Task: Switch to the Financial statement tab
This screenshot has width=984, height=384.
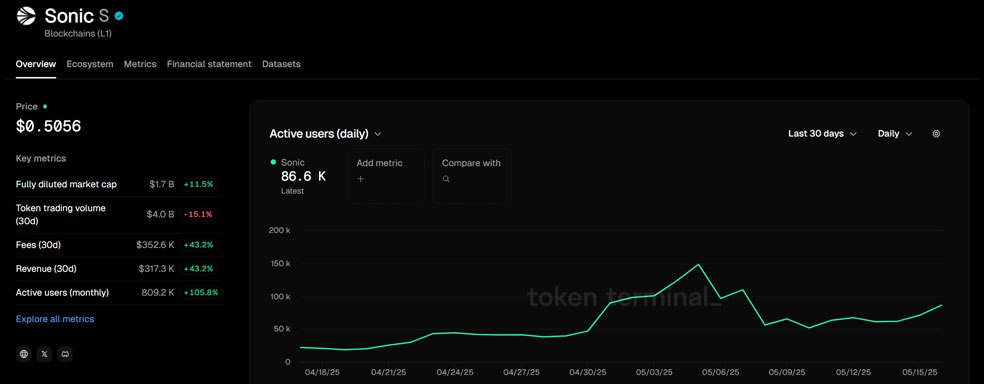Action: pos(209,64)
